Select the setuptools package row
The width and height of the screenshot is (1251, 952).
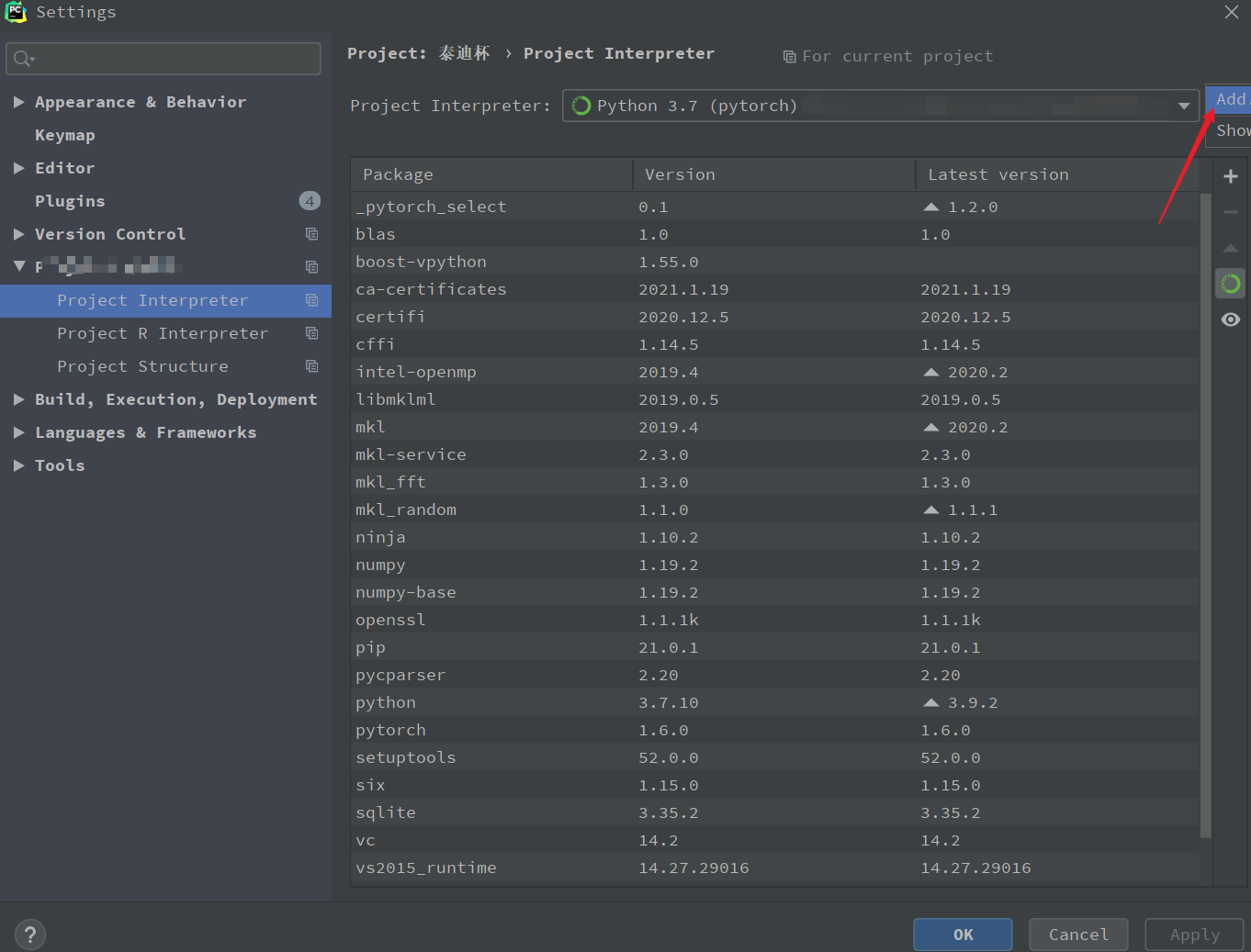775,757
